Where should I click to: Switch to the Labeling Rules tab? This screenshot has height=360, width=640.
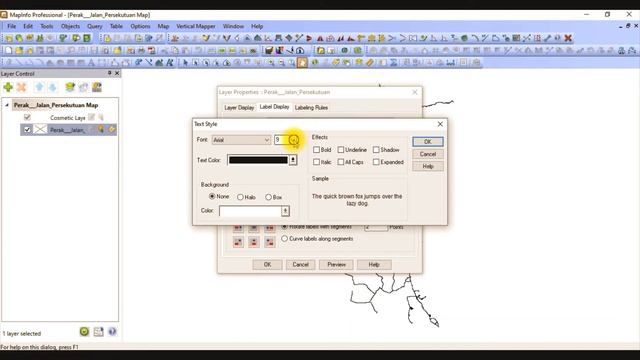(311, 108)
